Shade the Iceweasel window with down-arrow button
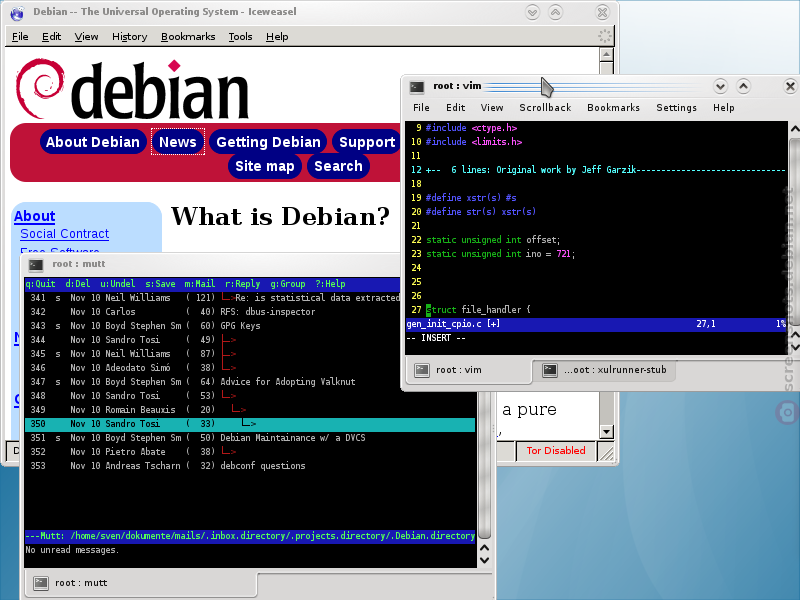This screenshot has width=800, height=600. pos(532,12)
